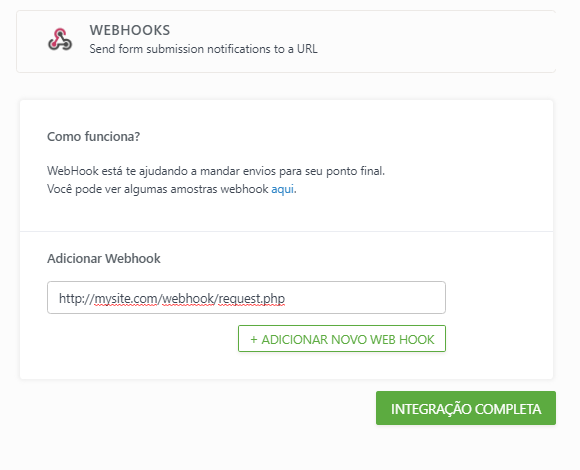Viewport: 580px width, 470px height.
Task: Click the INTEGRAÇÃO COMPLETA button
Action: point(466,408)
